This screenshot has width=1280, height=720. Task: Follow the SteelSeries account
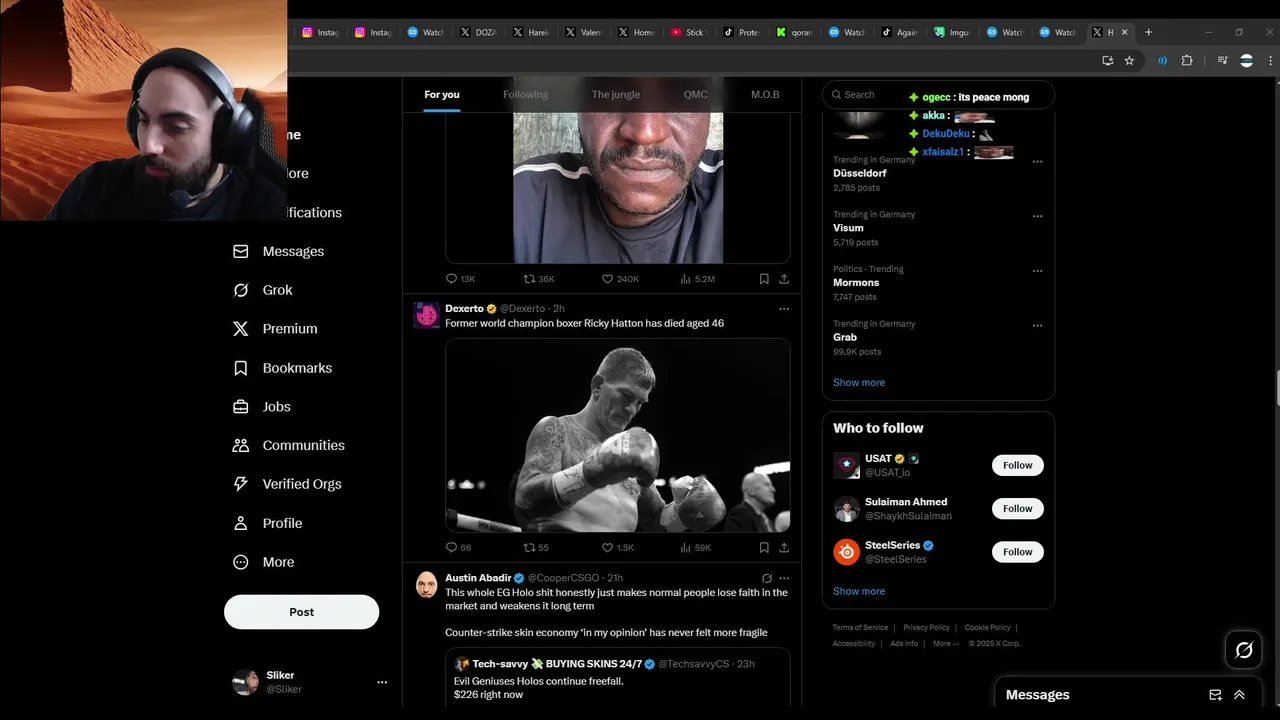[1018, 552]
